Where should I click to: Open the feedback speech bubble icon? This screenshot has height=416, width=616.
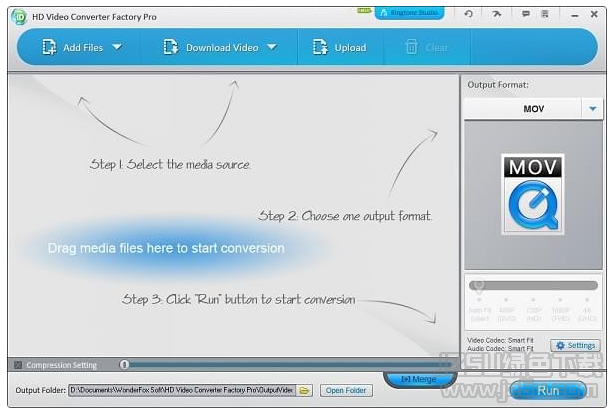(525, 14)
